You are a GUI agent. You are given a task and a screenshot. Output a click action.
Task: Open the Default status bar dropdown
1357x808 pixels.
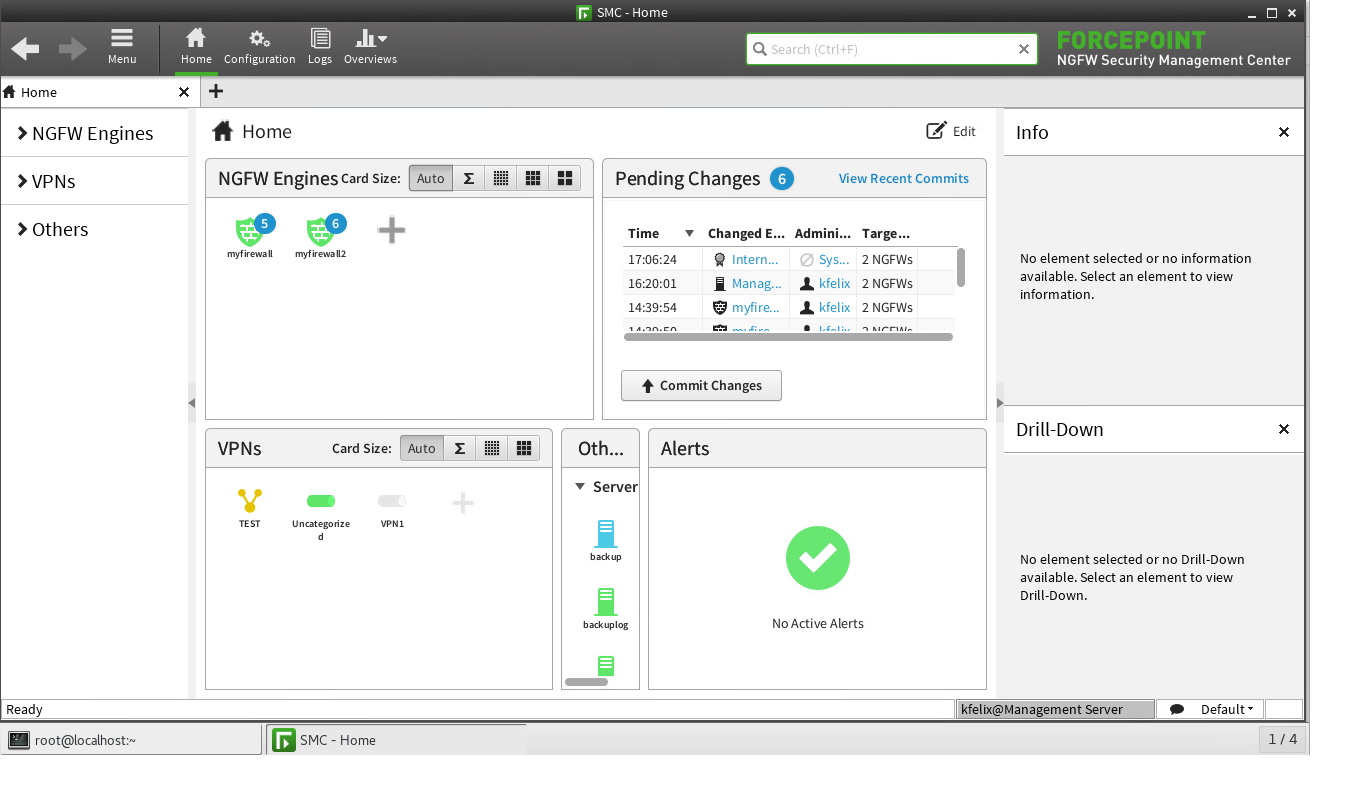(x=1226, y=709)
